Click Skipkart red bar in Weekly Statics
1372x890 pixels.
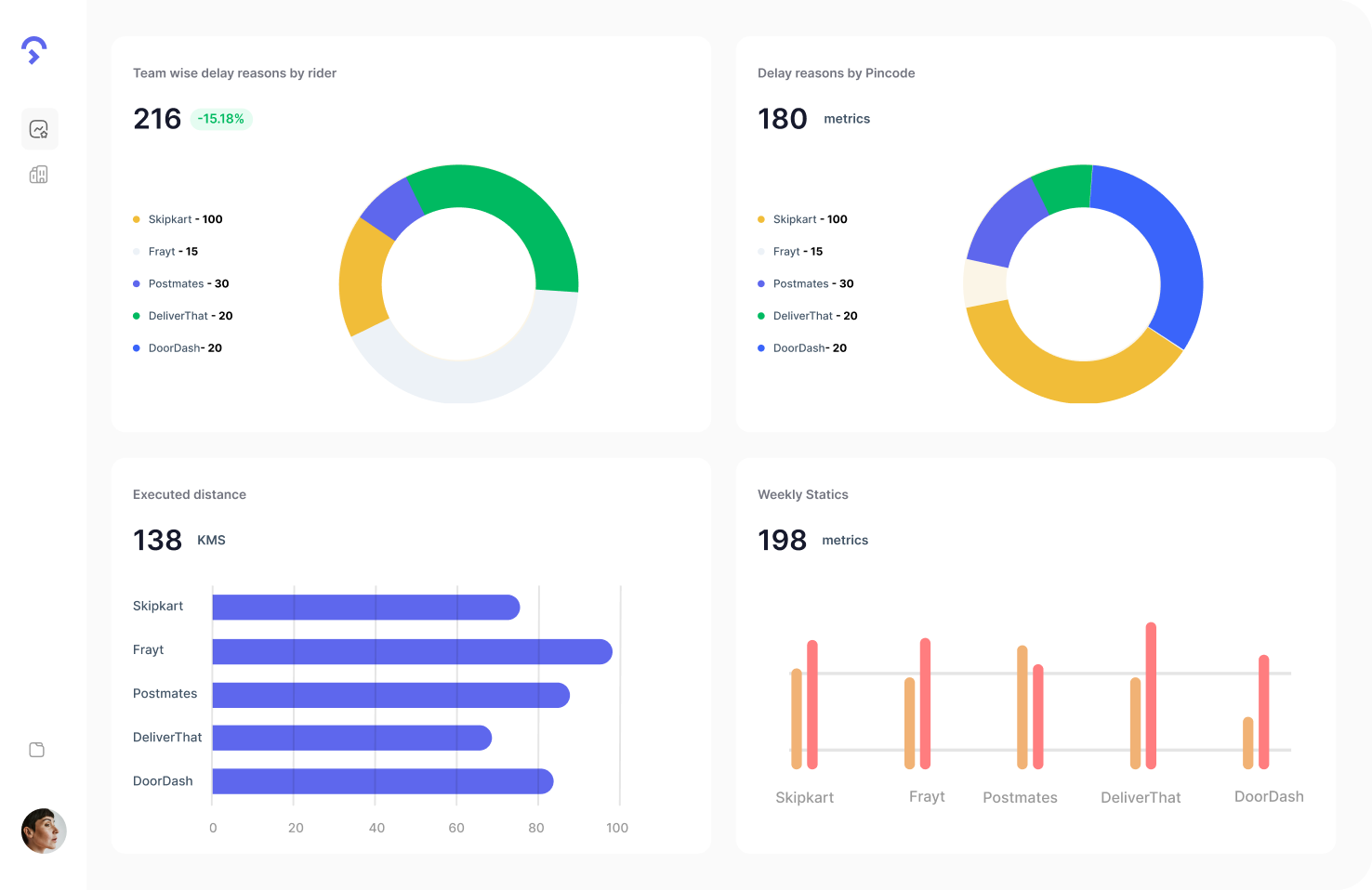pyautogui.click(x=812, y=704)
